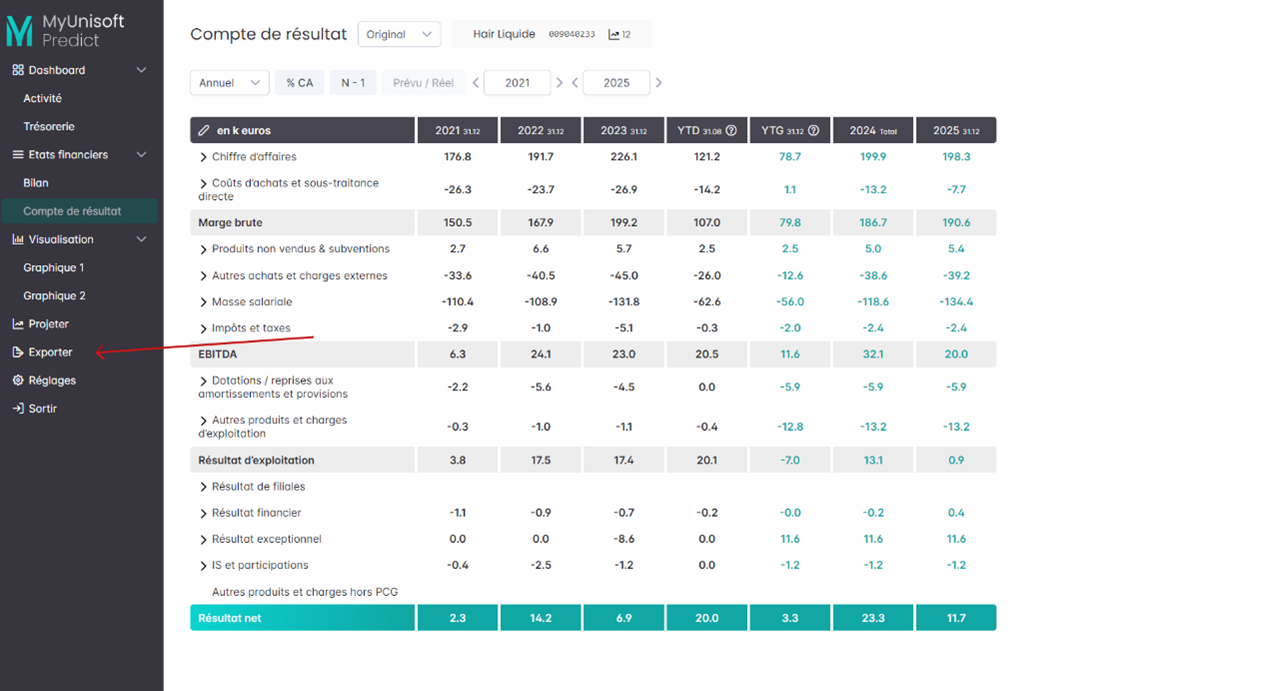The width and height of the screenshot is (1268, 691).
Task: Open the YTD column help icon
Action: point(731,131)
